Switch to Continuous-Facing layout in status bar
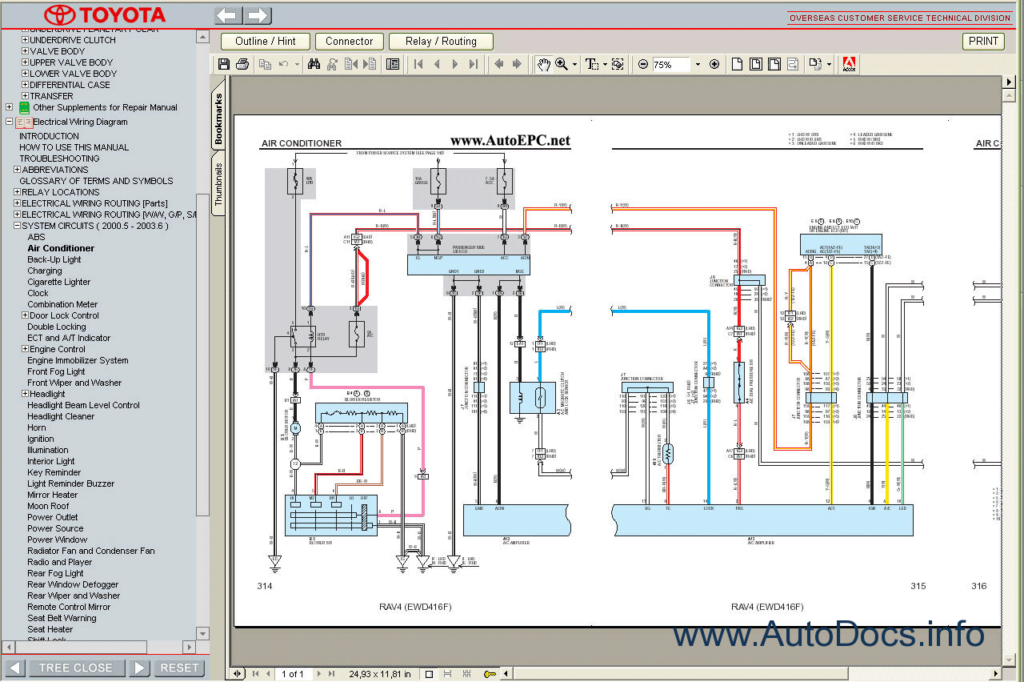Screen dimensions: 1024x682 [466, 674]
